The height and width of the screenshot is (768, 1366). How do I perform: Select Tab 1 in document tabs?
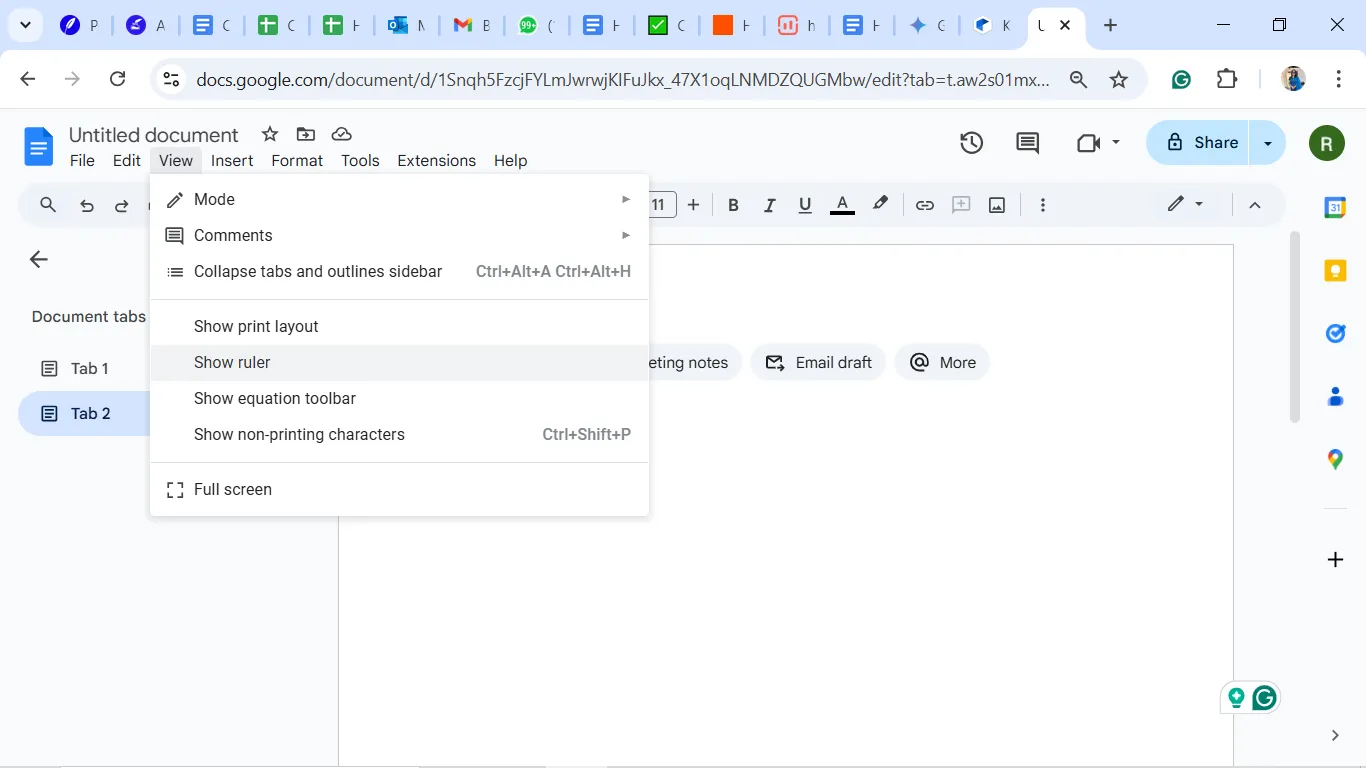(x=90, y=369)
